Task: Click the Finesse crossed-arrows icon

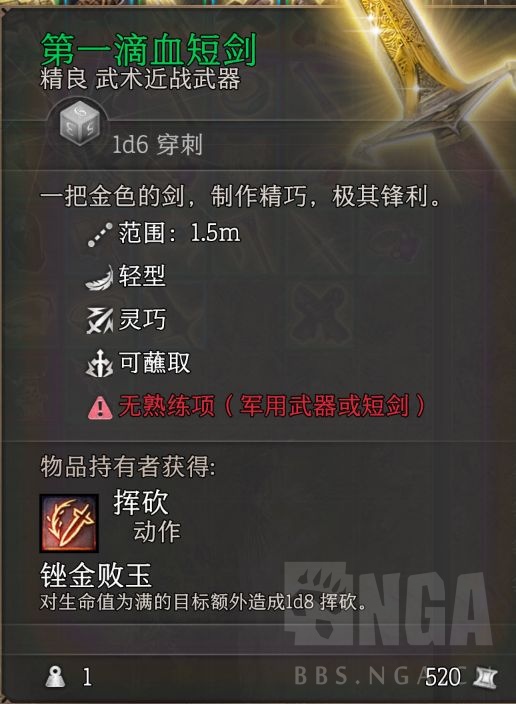Action: click(x=99, y=321)
